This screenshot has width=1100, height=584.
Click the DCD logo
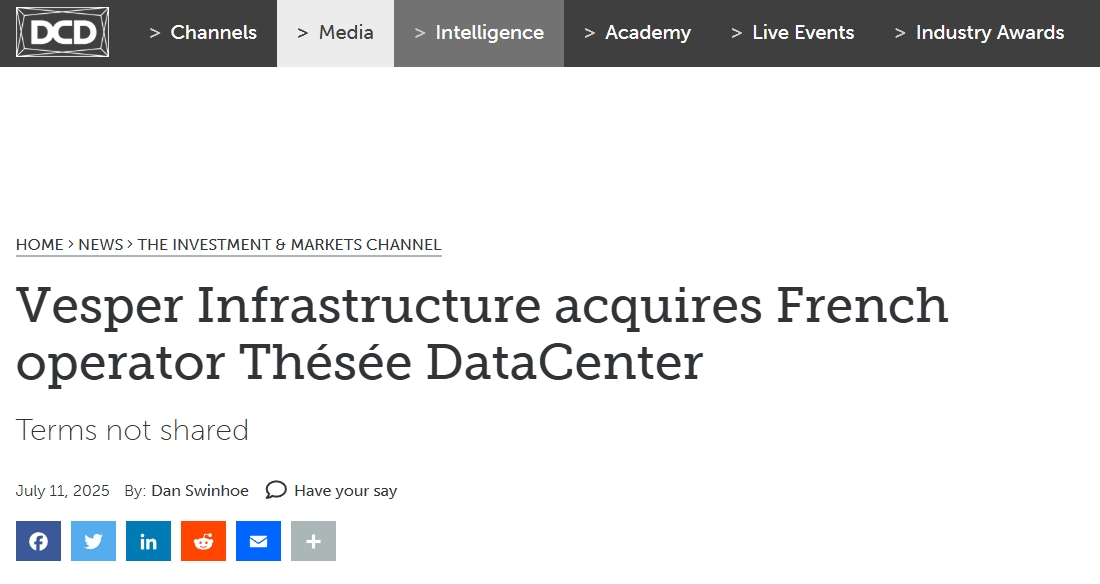(x=62, y=32)
